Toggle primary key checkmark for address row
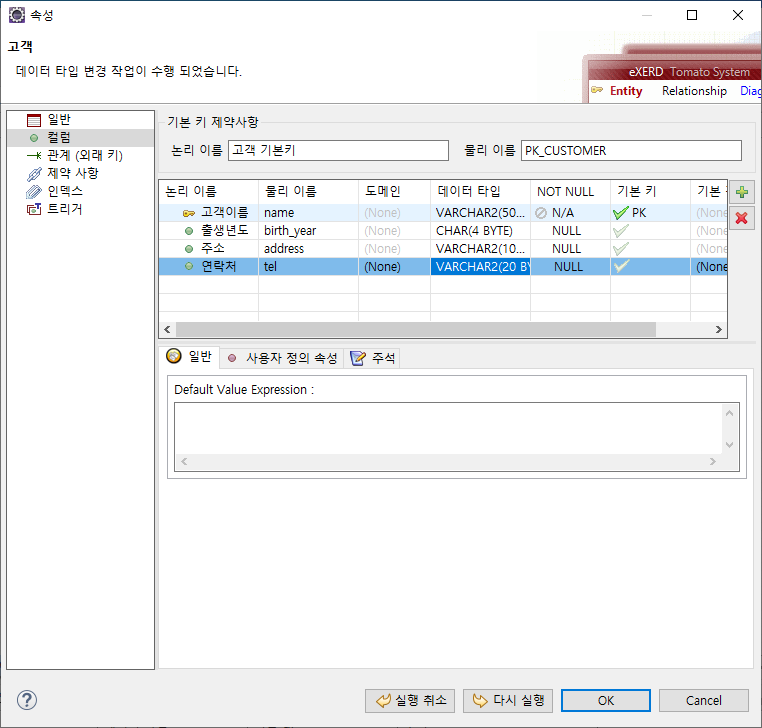The height and width of the screenshot is (728, 762). tap(621, 249)
